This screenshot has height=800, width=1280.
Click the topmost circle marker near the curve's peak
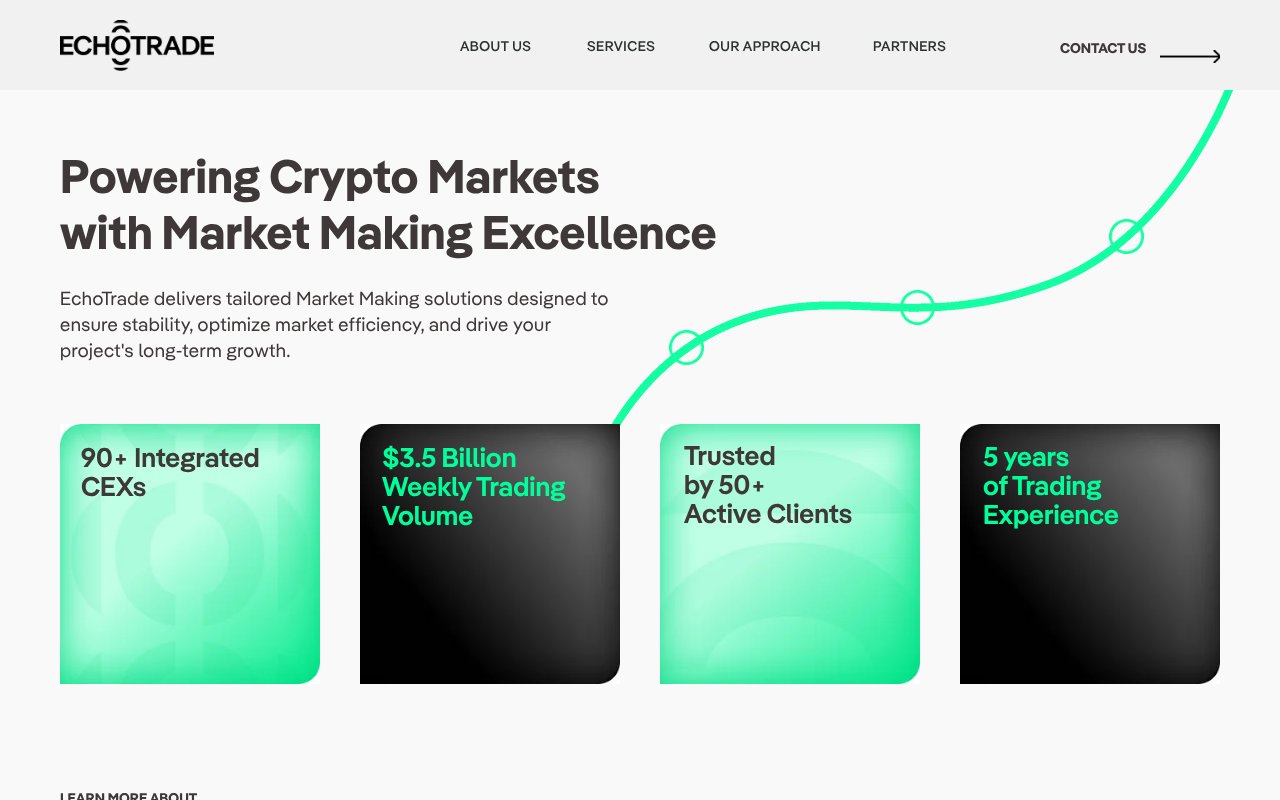click(x=1126, y=236)
